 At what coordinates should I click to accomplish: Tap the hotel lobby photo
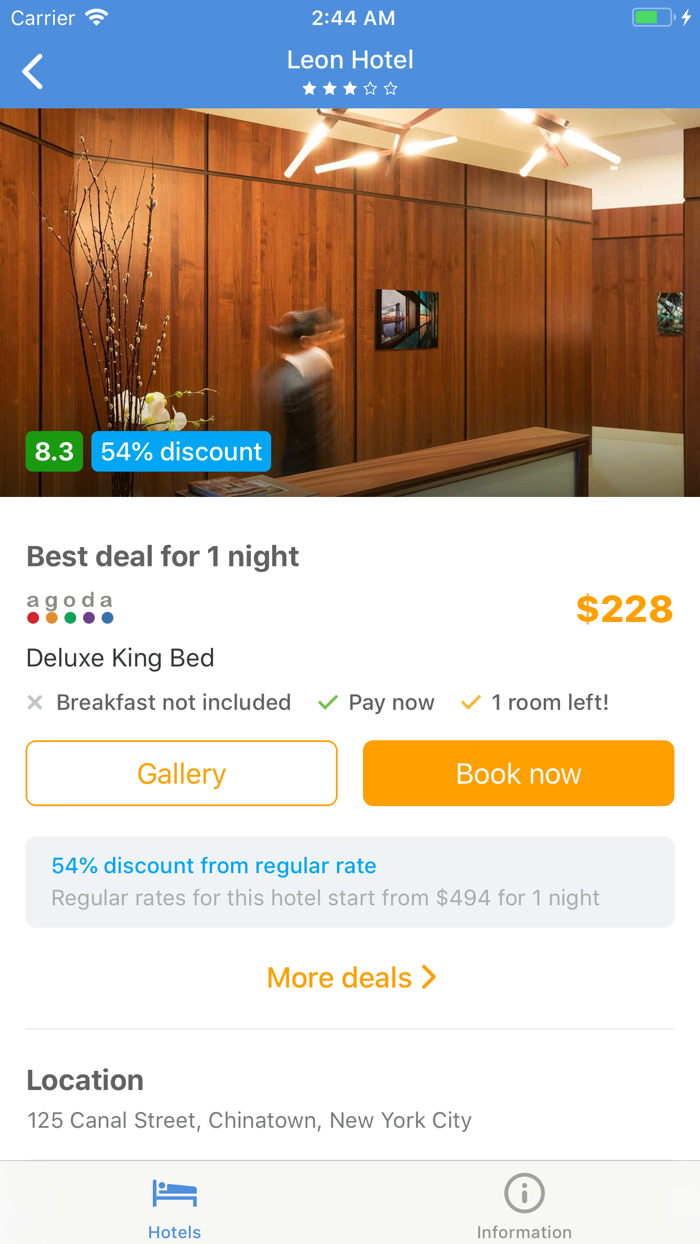(350, 300)
